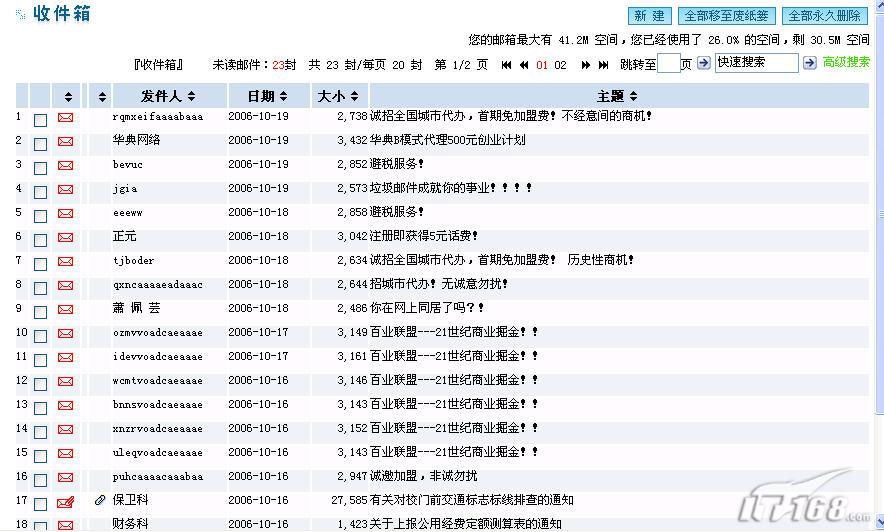The width and height of the screenshot is (884, 532).
Task: Check the box for the 正元 message
Action: [x=40, y=239]
